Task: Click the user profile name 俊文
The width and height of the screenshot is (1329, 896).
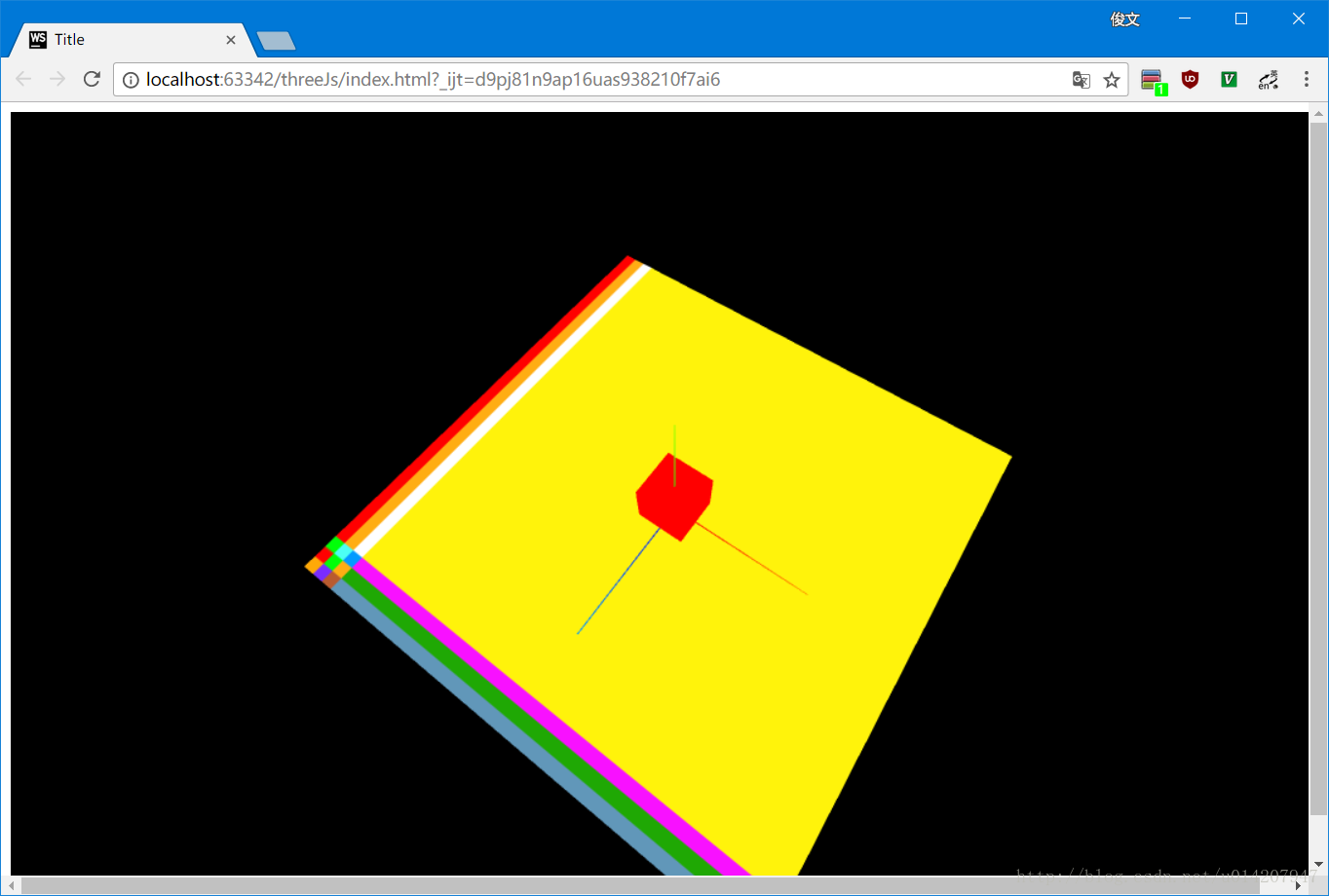Action: tap(1125, 19)
